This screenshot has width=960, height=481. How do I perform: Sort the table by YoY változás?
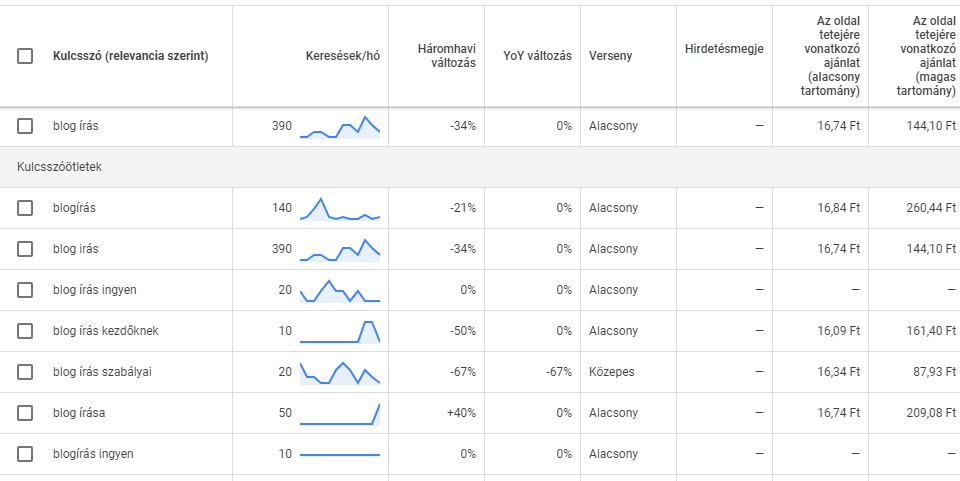(x=537, y=56)
